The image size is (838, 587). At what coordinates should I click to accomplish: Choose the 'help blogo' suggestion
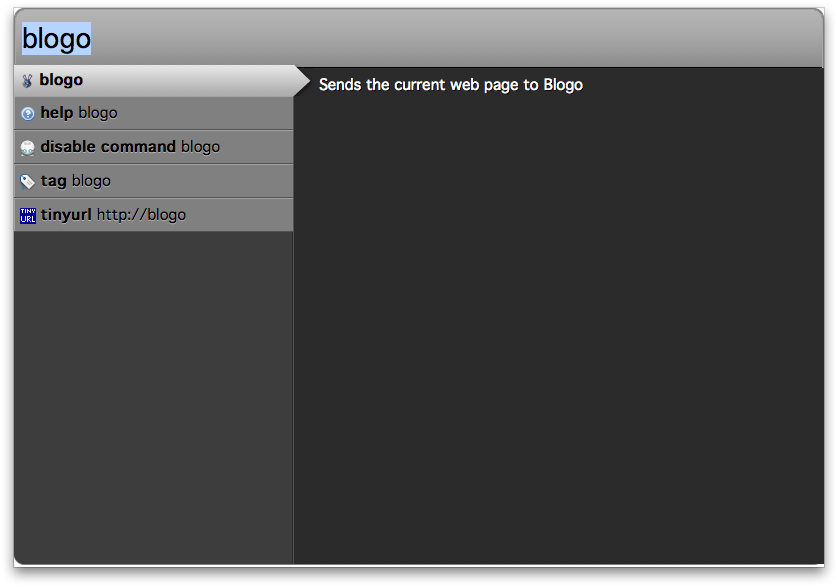[150, 113]
